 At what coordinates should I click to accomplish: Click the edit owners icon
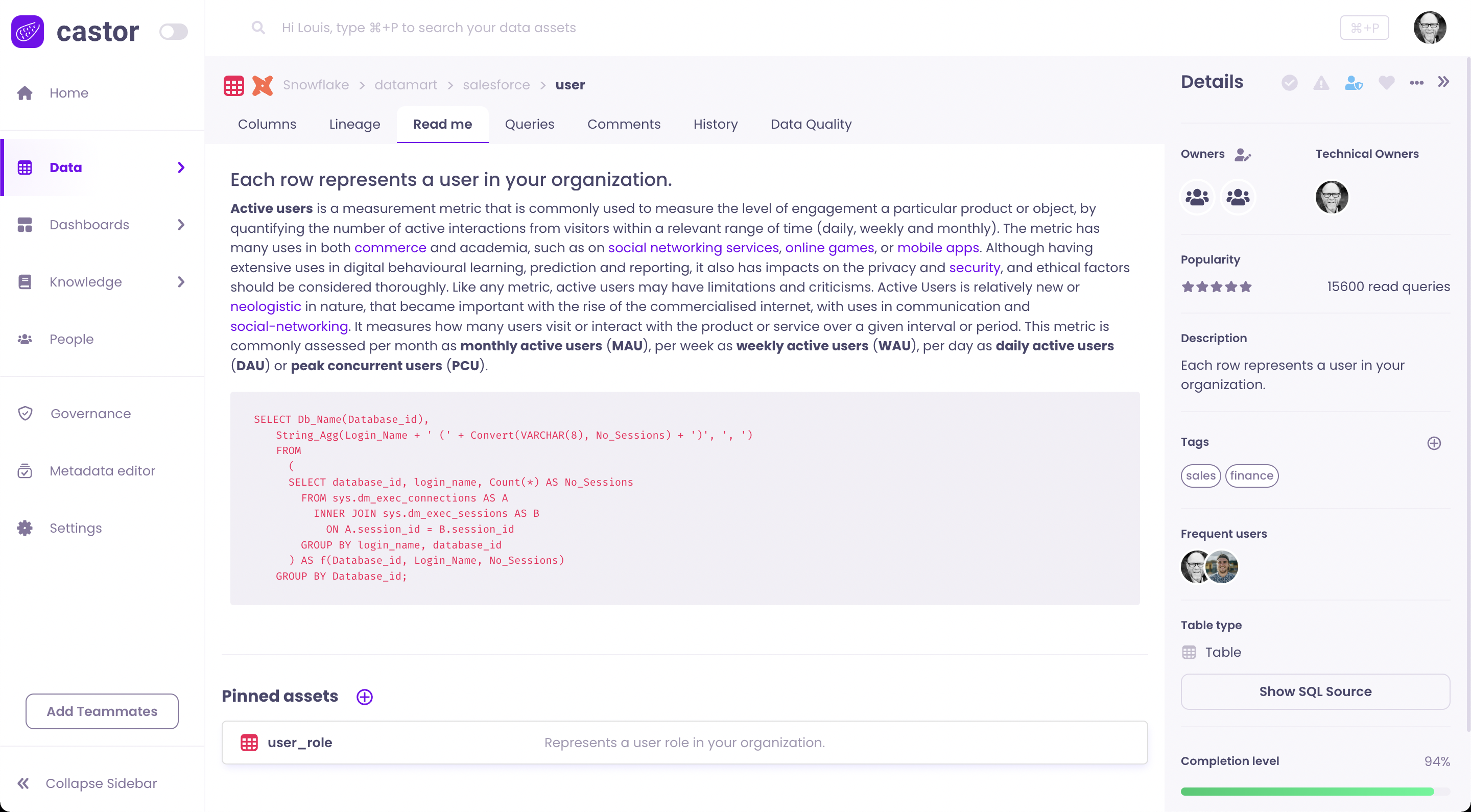[1243, 154]
